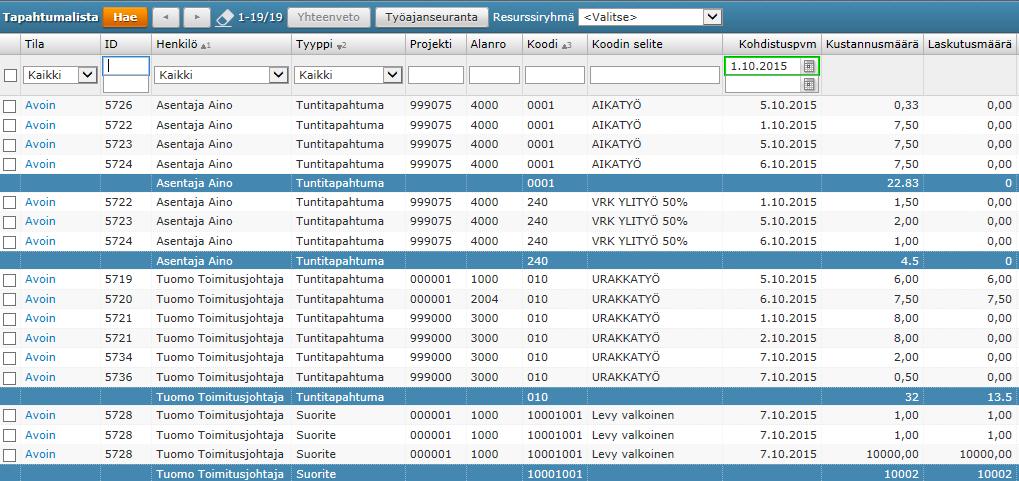Viewport: 1019px width, 481px height.
Task: Check the row ID 5719 checkbox
Action: click(x=10, y=280)
